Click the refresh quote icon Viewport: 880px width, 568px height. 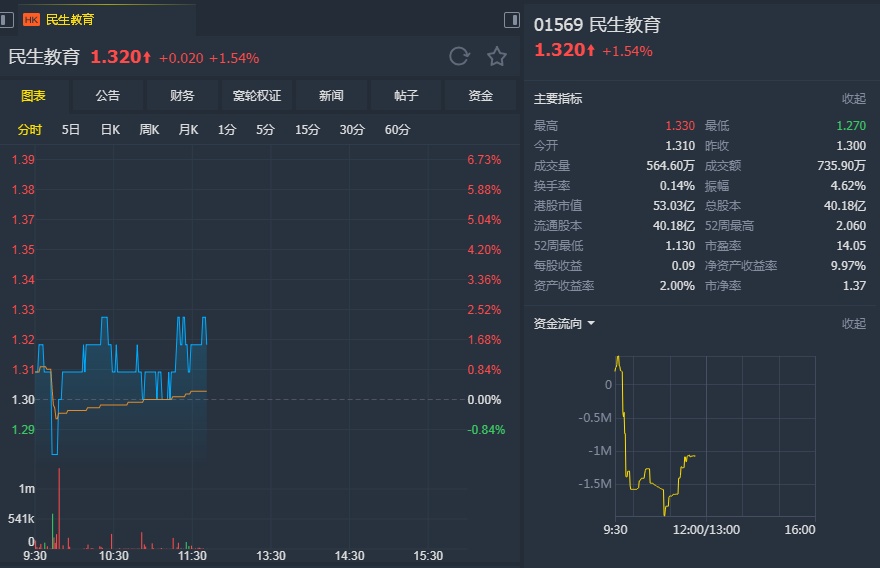pyautogui.click(x=459, y=56)
